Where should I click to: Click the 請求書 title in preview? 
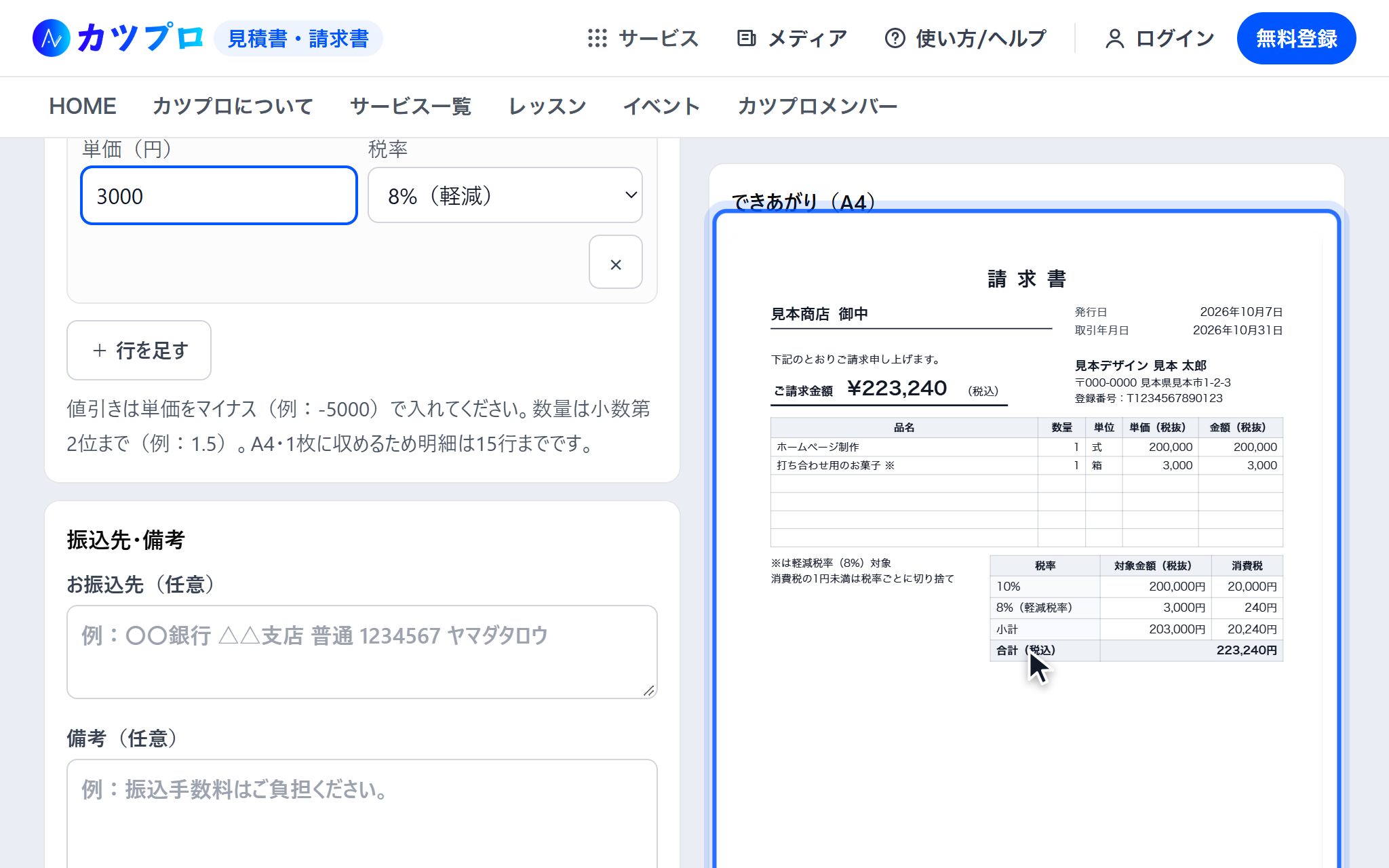point(1027,279)
